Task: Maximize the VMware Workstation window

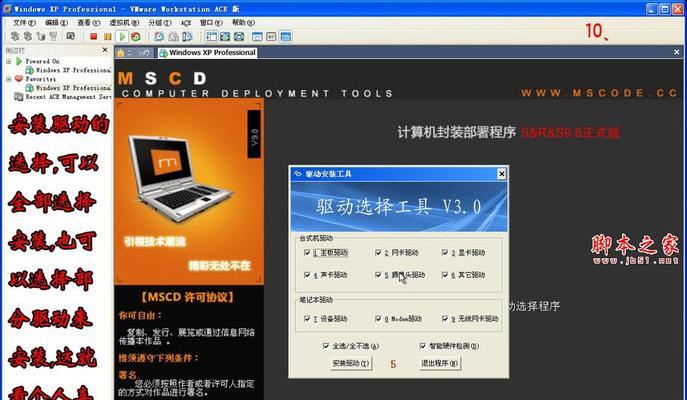Action: 665,9
